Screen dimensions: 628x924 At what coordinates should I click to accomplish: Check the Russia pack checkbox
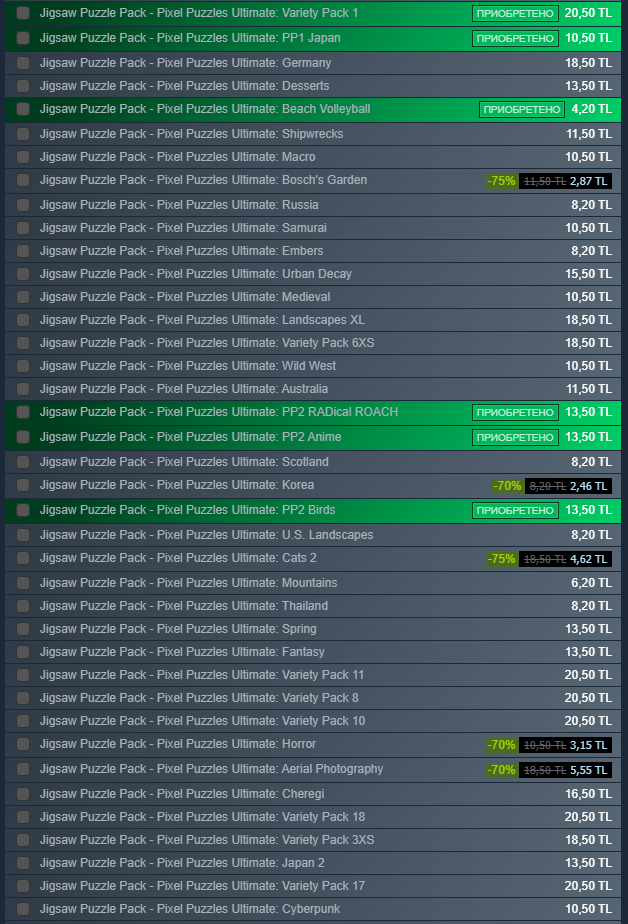coord(23,204)
